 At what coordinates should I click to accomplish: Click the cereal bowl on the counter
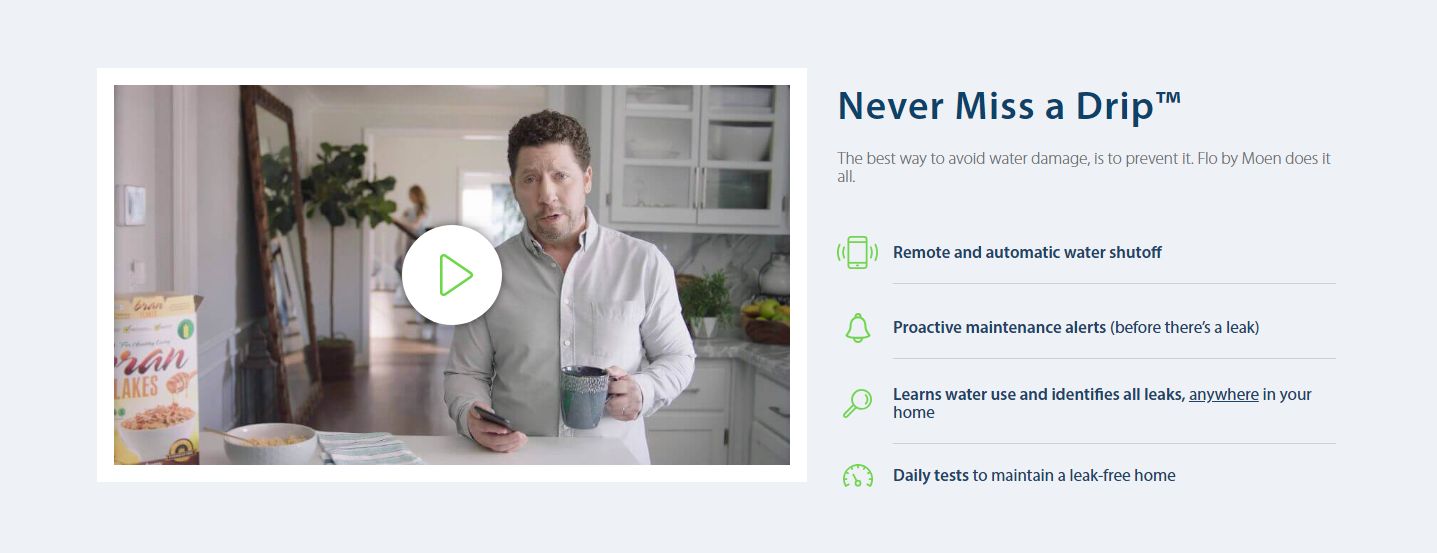(x=268, y=443)
